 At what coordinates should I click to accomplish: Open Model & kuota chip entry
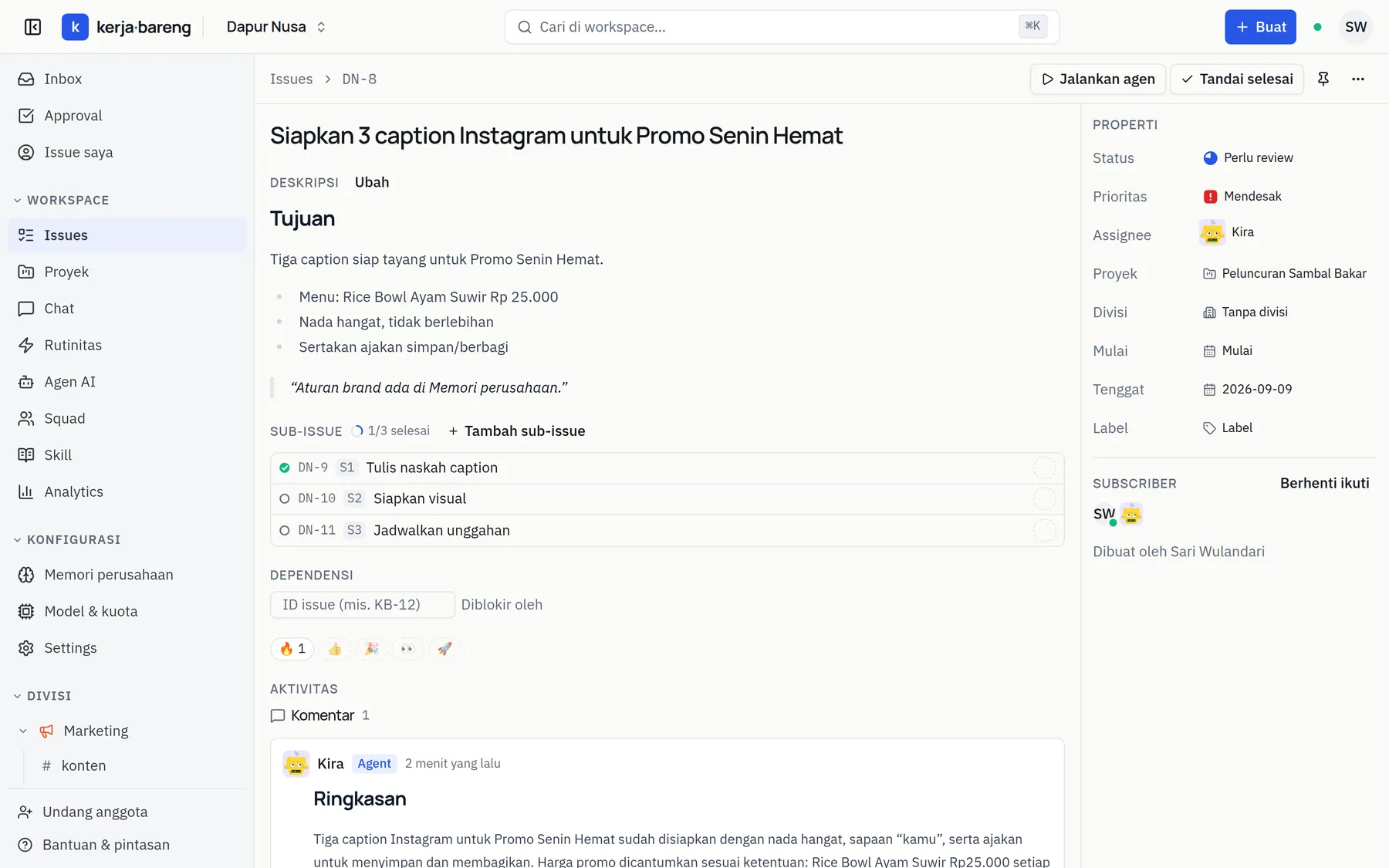127,611
